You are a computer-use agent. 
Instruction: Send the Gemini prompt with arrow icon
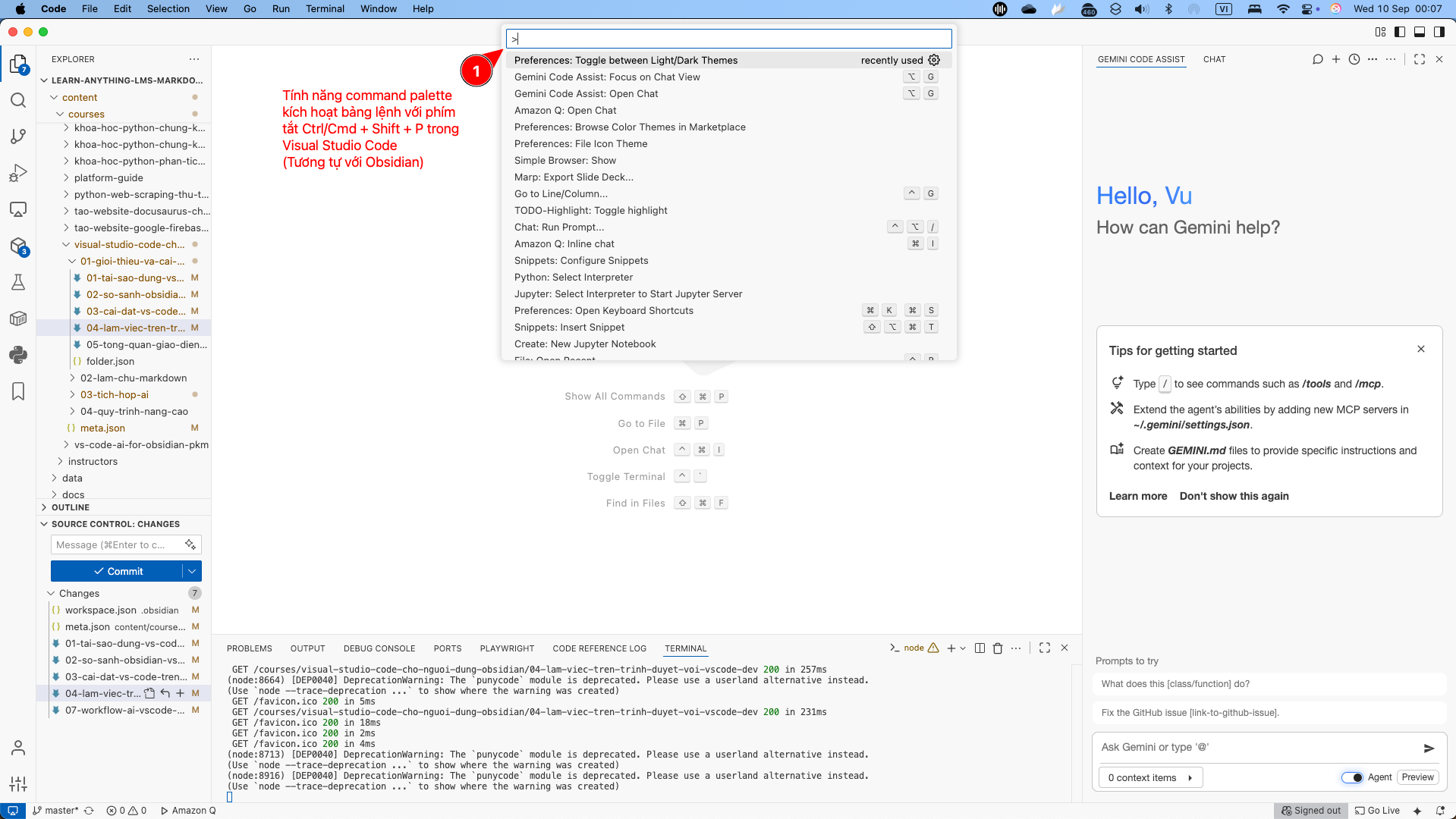(1429, 748)
